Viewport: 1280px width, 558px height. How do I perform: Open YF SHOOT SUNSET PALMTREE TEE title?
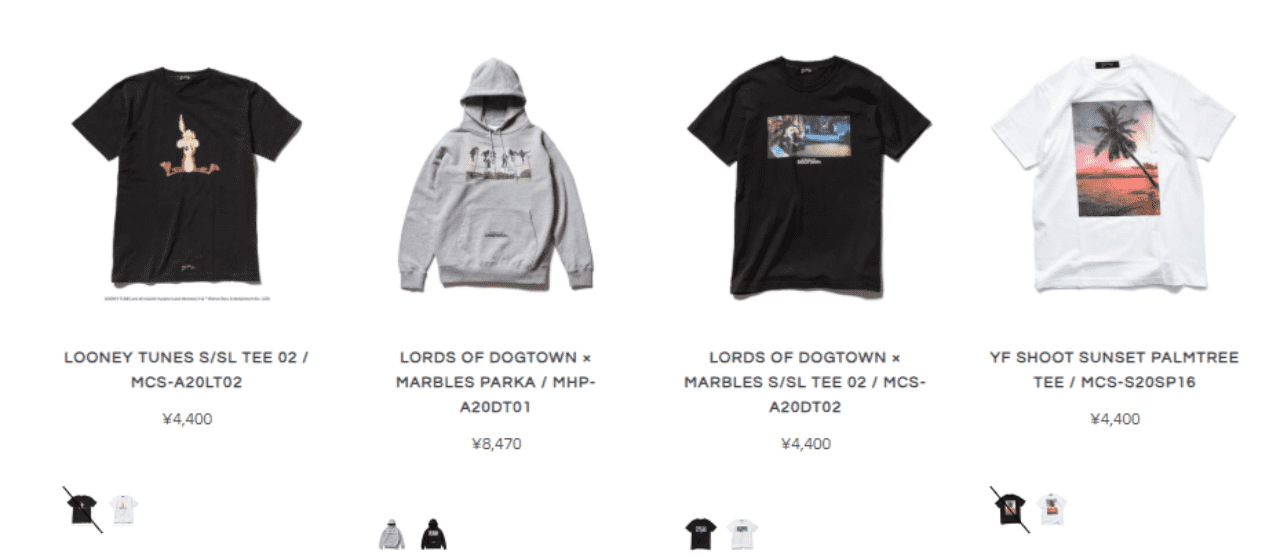(x=1114, y=369)
